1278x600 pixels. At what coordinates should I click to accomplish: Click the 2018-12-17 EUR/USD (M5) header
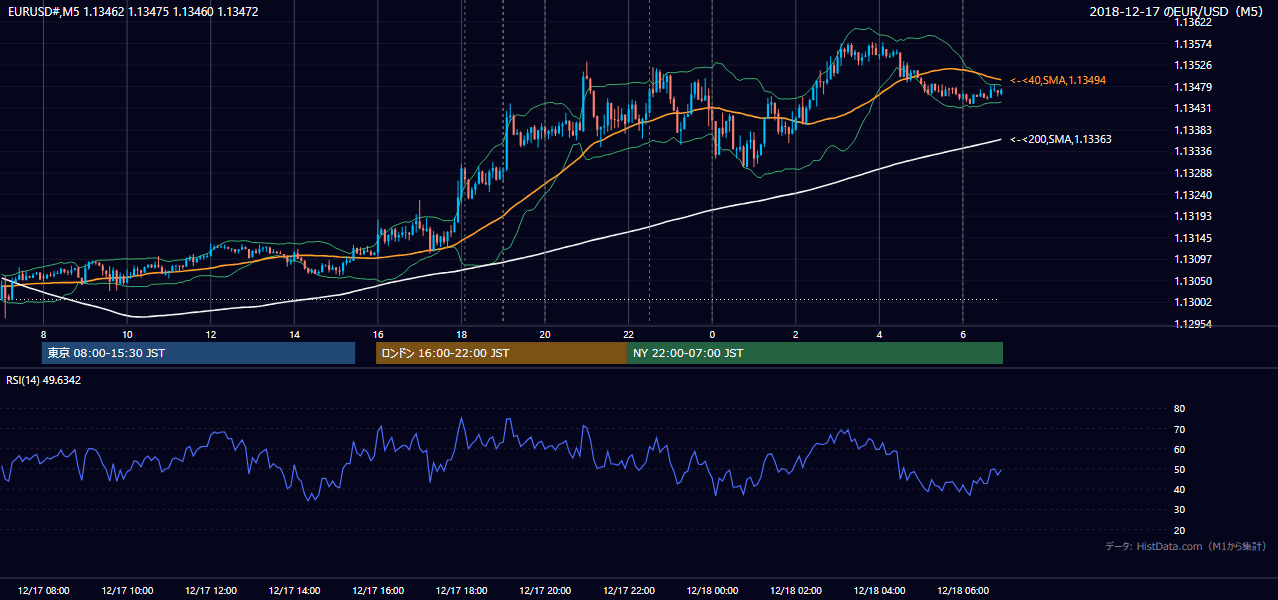click(1177, 12)
